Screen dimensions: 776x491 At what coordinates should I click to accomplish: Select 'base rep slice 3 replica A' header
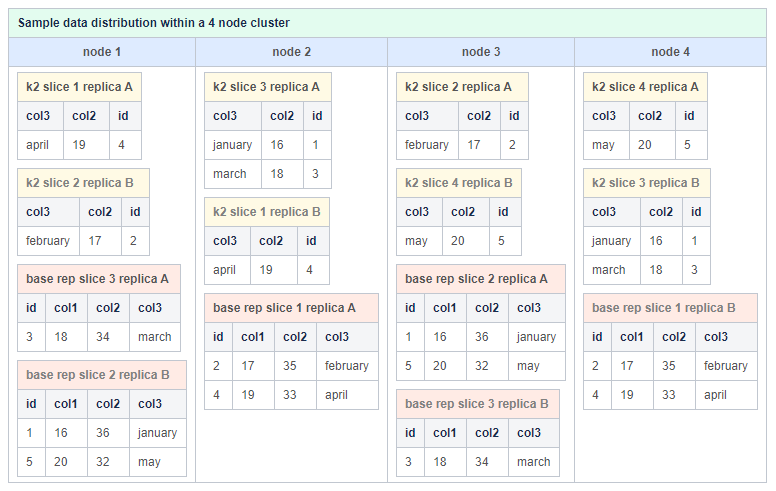(x=99, y=279)
